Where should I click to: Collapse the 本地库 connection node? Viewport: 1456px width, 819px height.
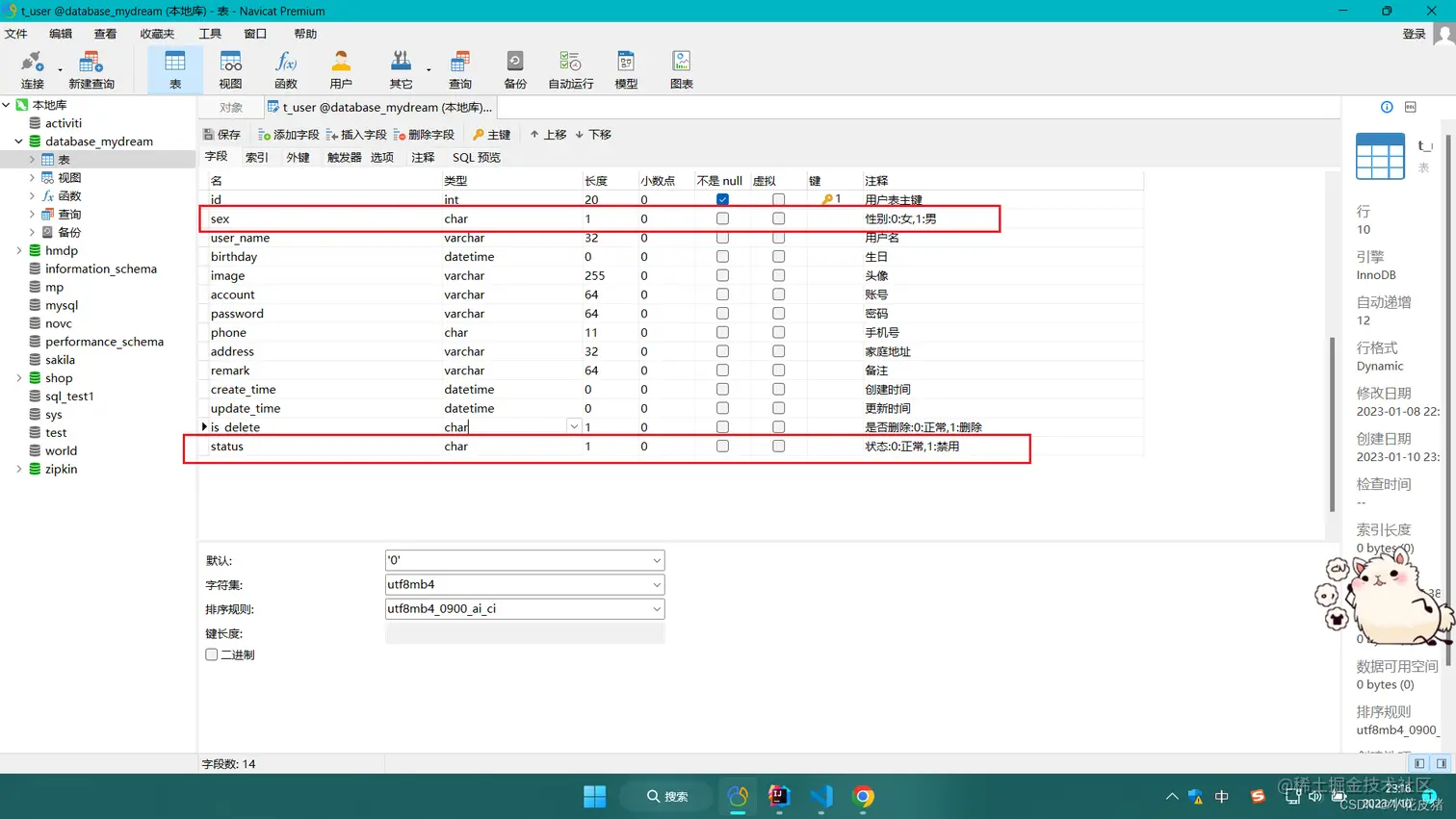point(7,105)
